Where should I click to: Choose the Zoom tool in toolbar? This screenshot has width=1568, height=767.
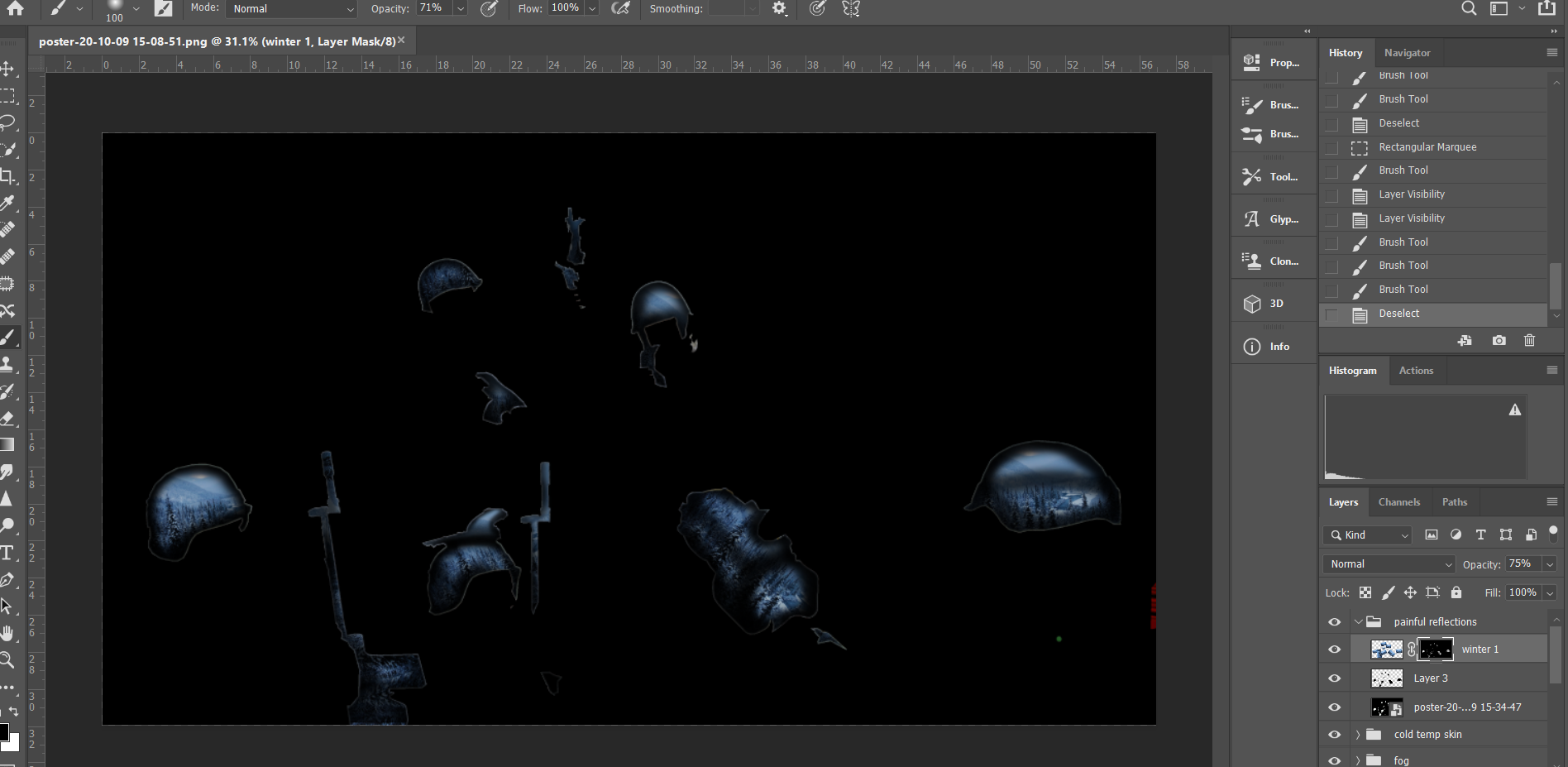[7, 659]
